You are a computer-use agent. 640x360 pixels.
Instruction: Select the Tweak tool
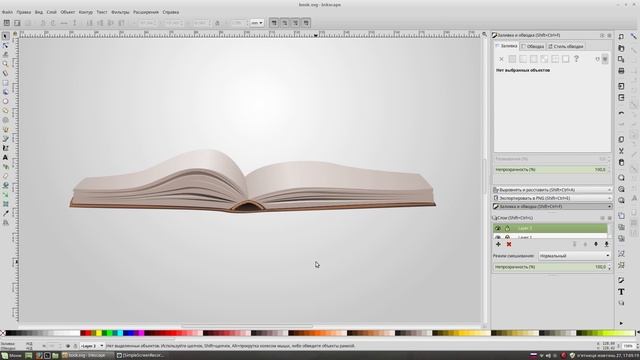coord(5,55)
